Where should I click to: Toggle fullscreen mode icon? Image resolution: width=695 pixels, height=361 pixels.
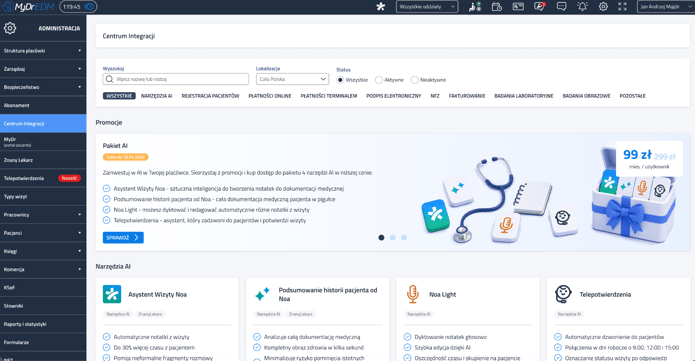623,7
